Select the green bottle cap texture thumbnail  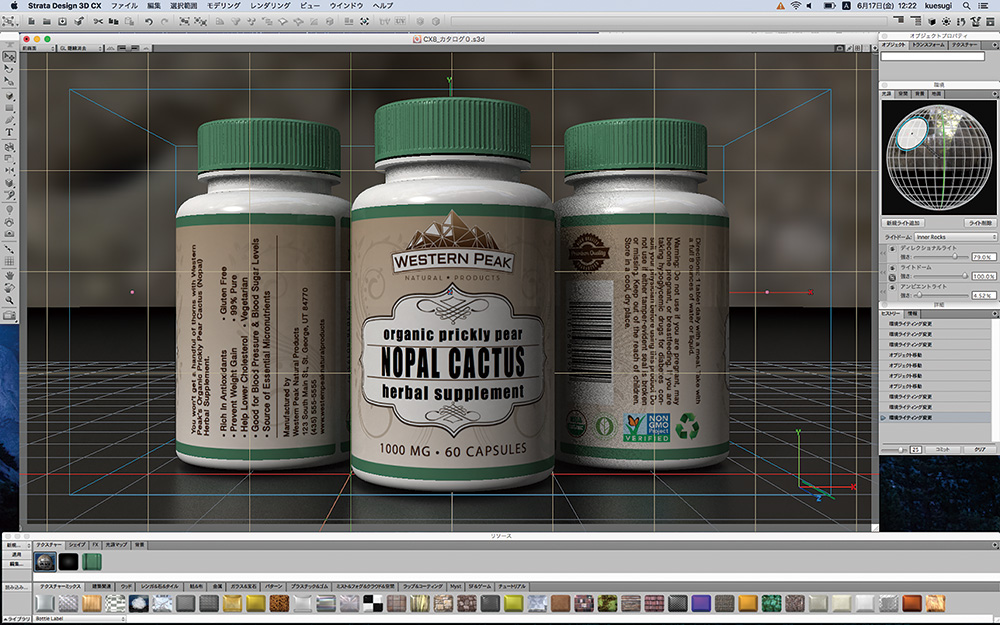pyautogui.click(x=92, y=562)
